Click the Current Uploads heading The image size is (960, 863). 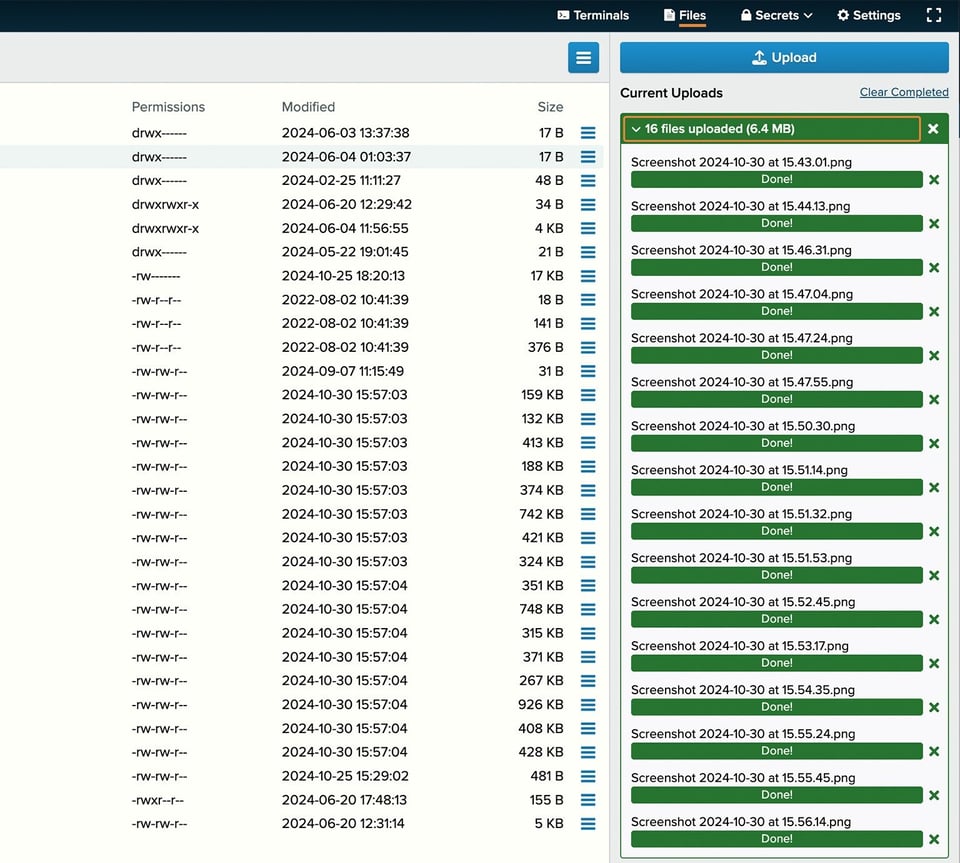coord(671,93)
